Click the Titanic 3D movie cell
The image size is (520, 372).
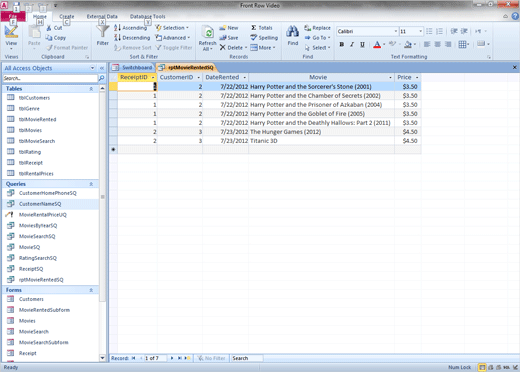(321, 141)
